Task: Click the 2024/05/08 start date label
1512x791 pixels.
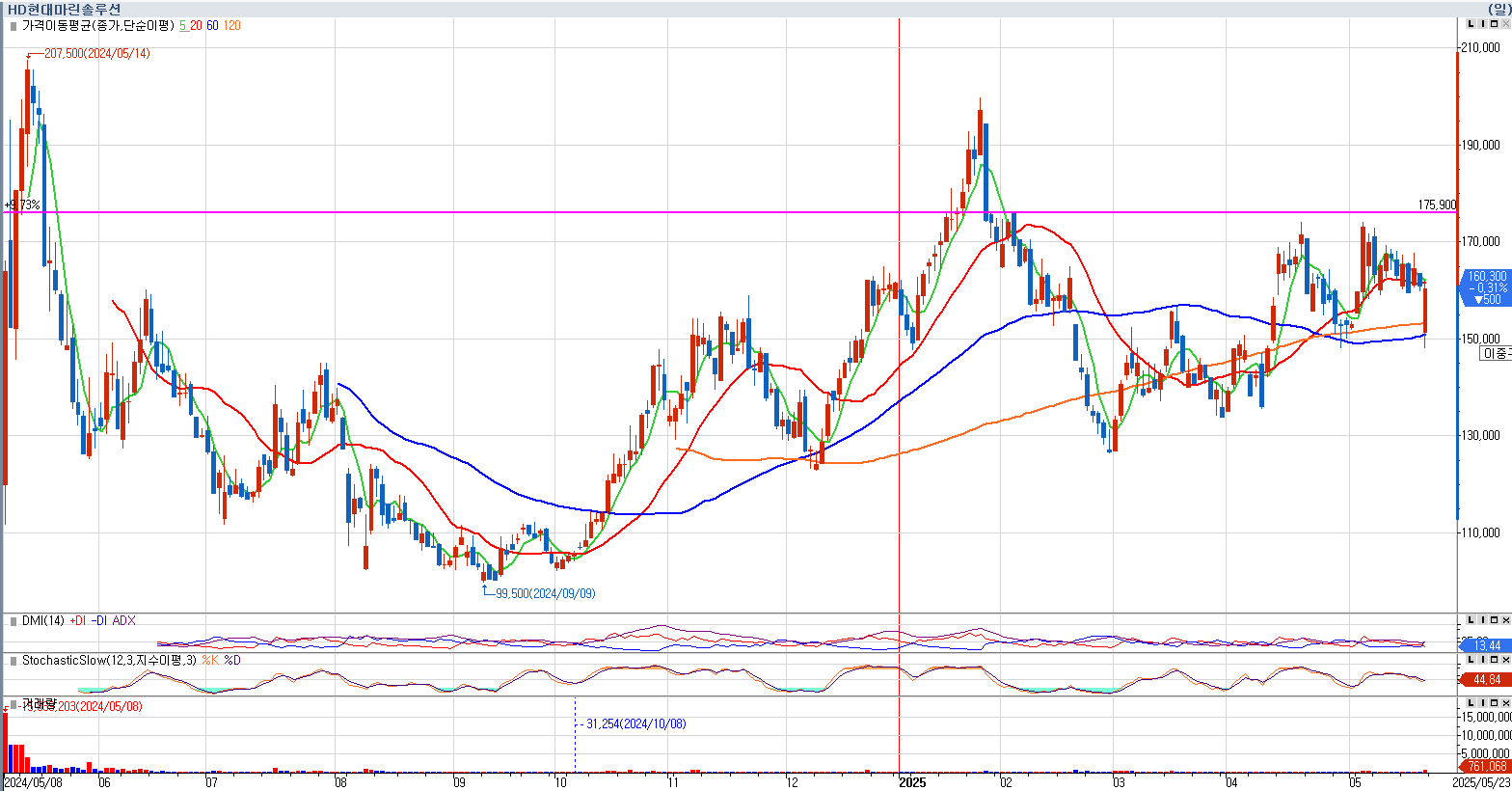Action: pyautogui.click(x=34, y=782)
